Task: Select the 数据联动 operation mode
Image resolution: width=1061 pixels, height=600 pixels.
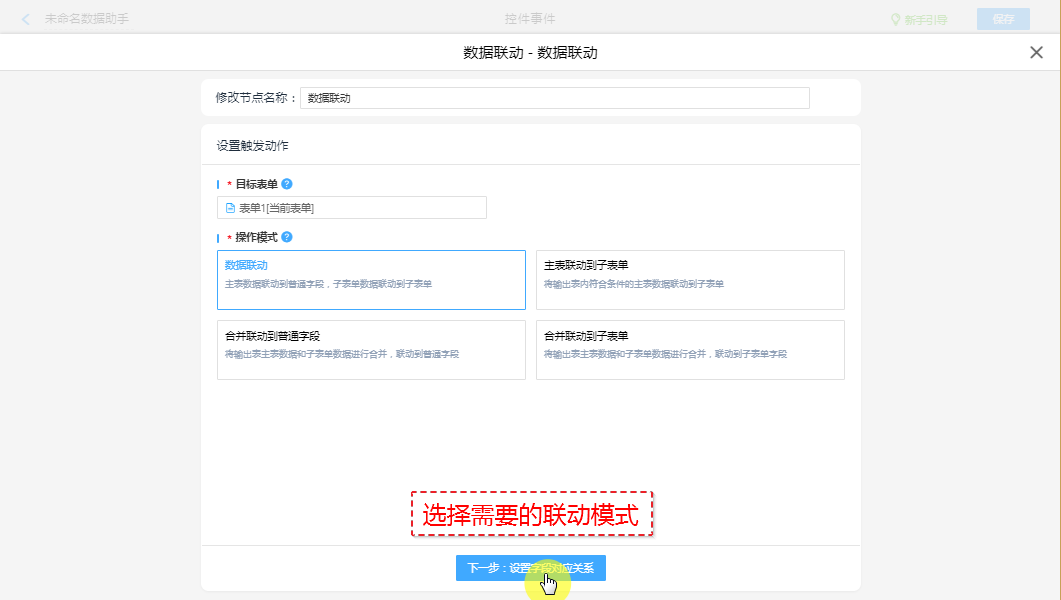Action: (x=371, y=280)
